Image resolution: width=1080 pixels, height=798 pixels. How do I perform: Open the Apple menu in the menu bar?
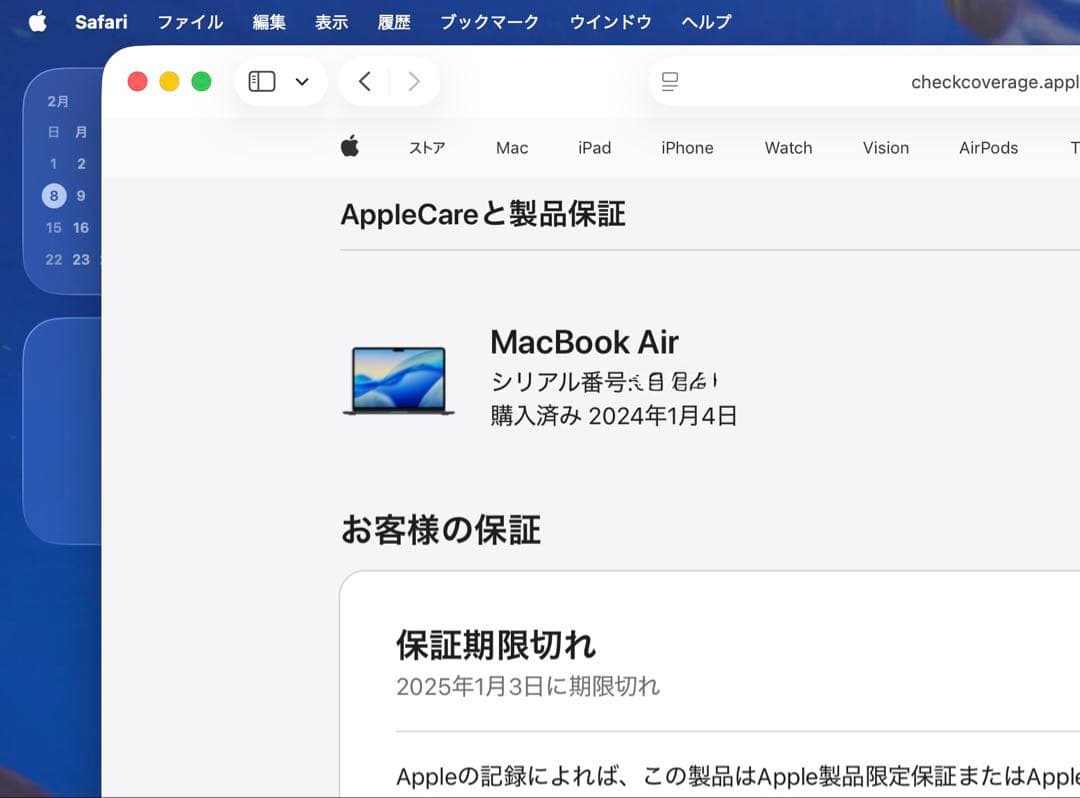pos(36,21)
